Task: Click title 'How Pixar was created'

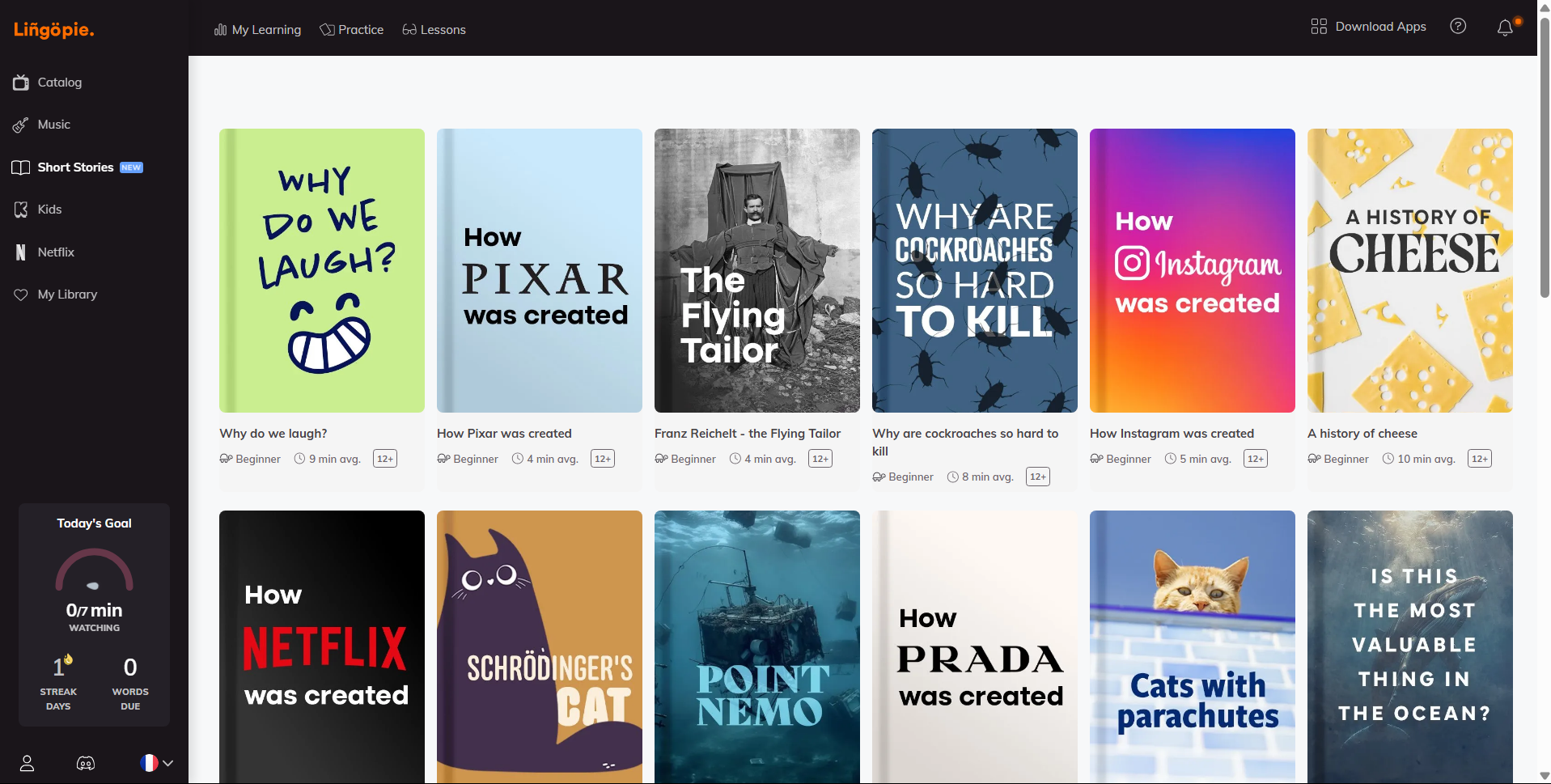Action: [x=504, y=434]
